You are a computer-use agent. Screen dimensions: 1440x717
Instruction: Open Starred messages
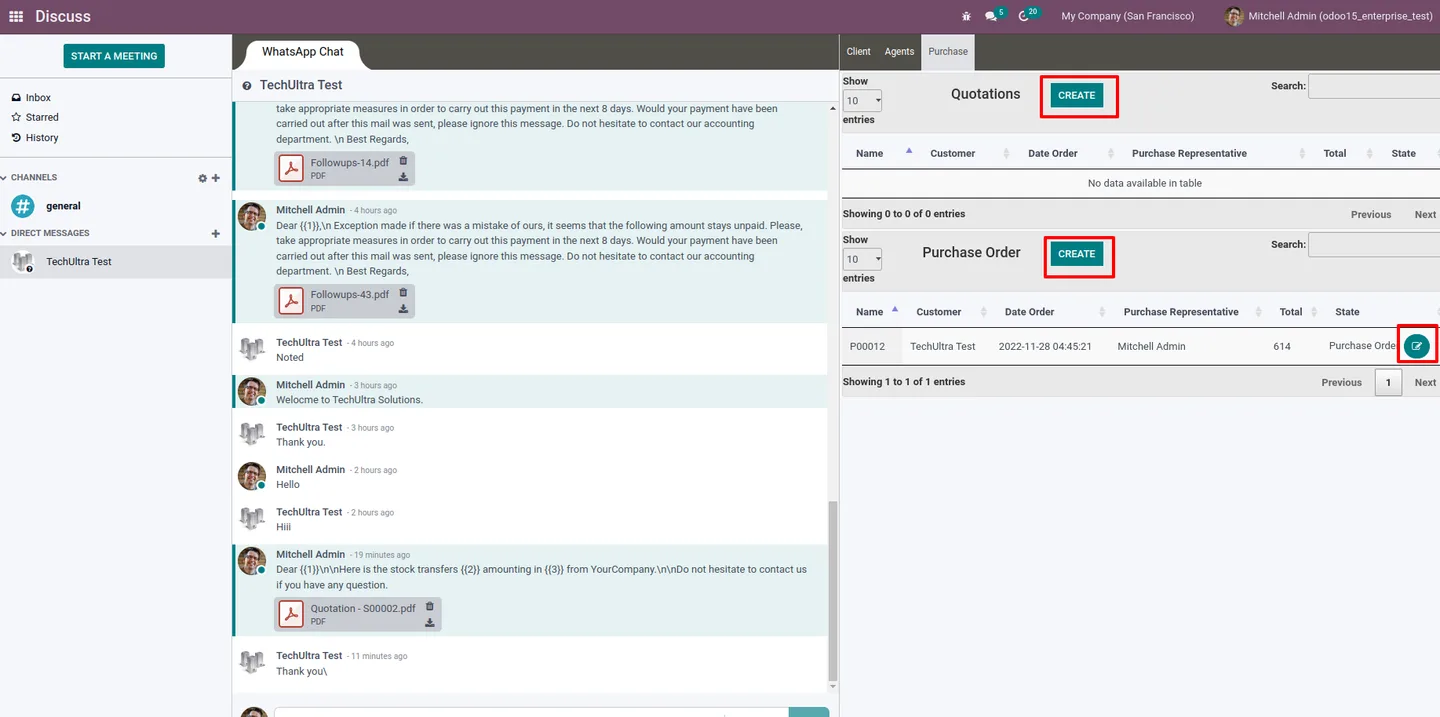(42, 117)
